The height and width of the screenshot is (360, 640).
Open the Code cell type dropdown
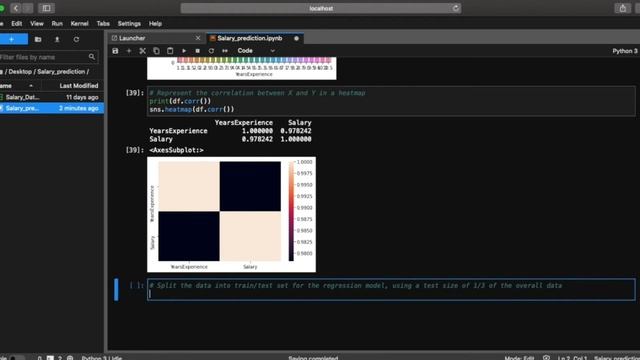(256, 51)
